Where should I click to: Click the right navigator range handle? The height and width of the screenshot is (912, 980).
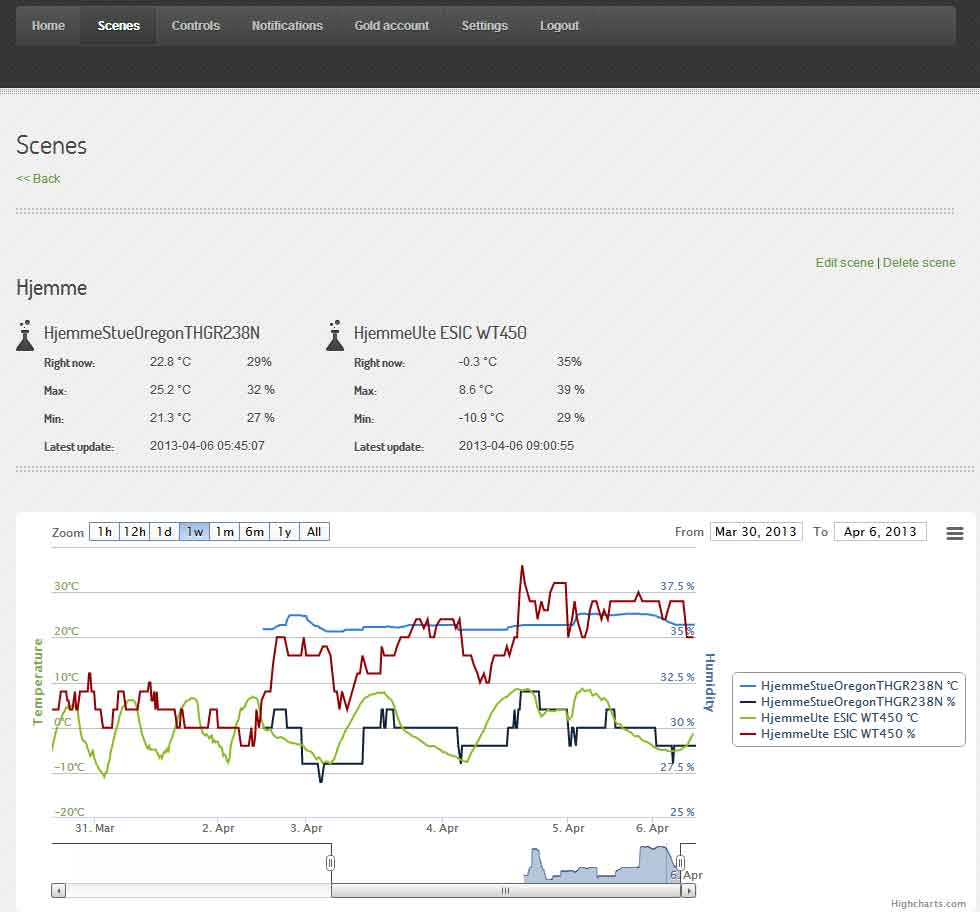(x=680, y=863)
